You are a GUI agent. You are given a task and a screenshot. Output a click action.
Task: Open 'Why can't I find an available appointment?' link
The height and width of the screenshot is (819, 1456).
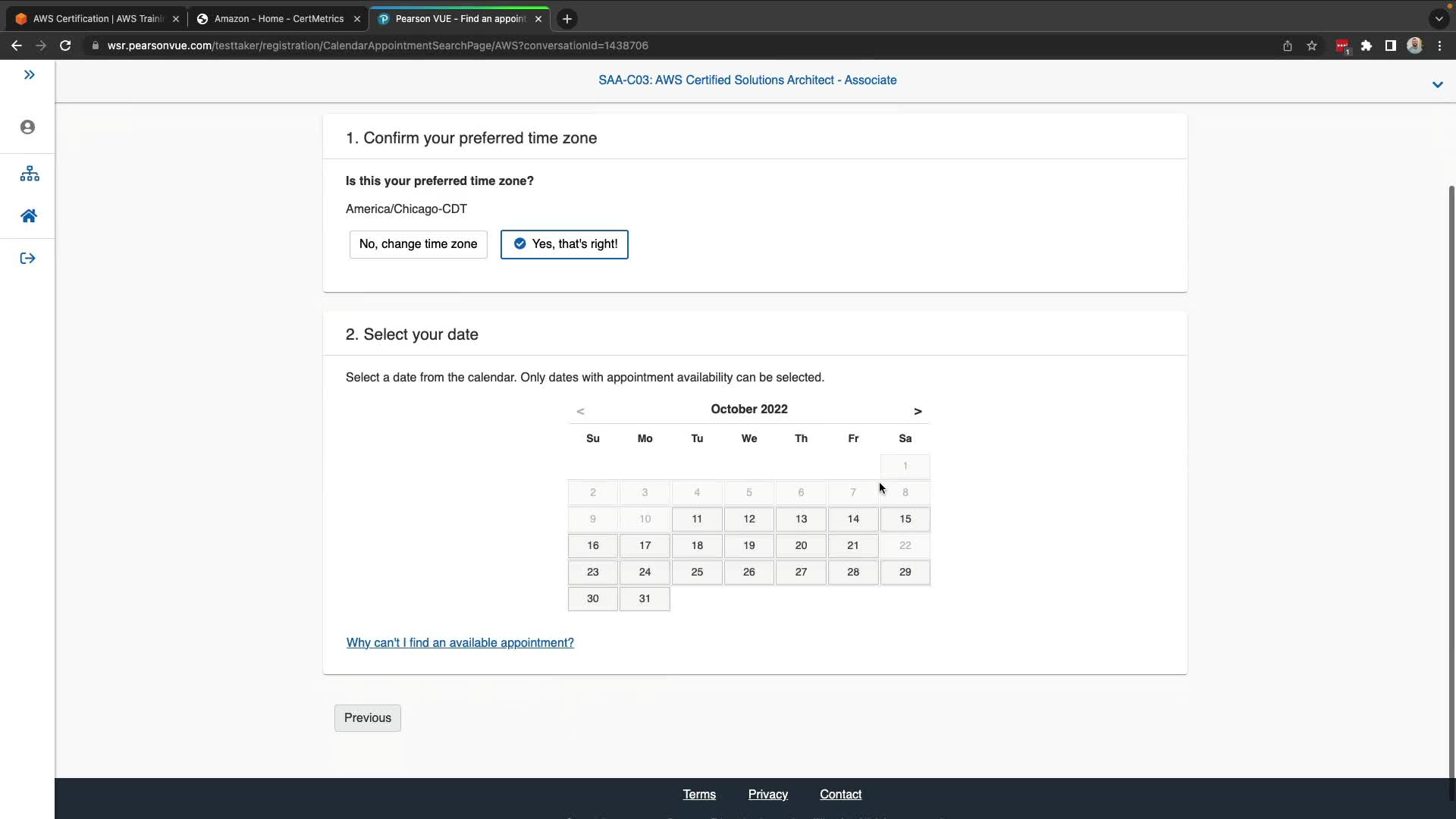460,642
